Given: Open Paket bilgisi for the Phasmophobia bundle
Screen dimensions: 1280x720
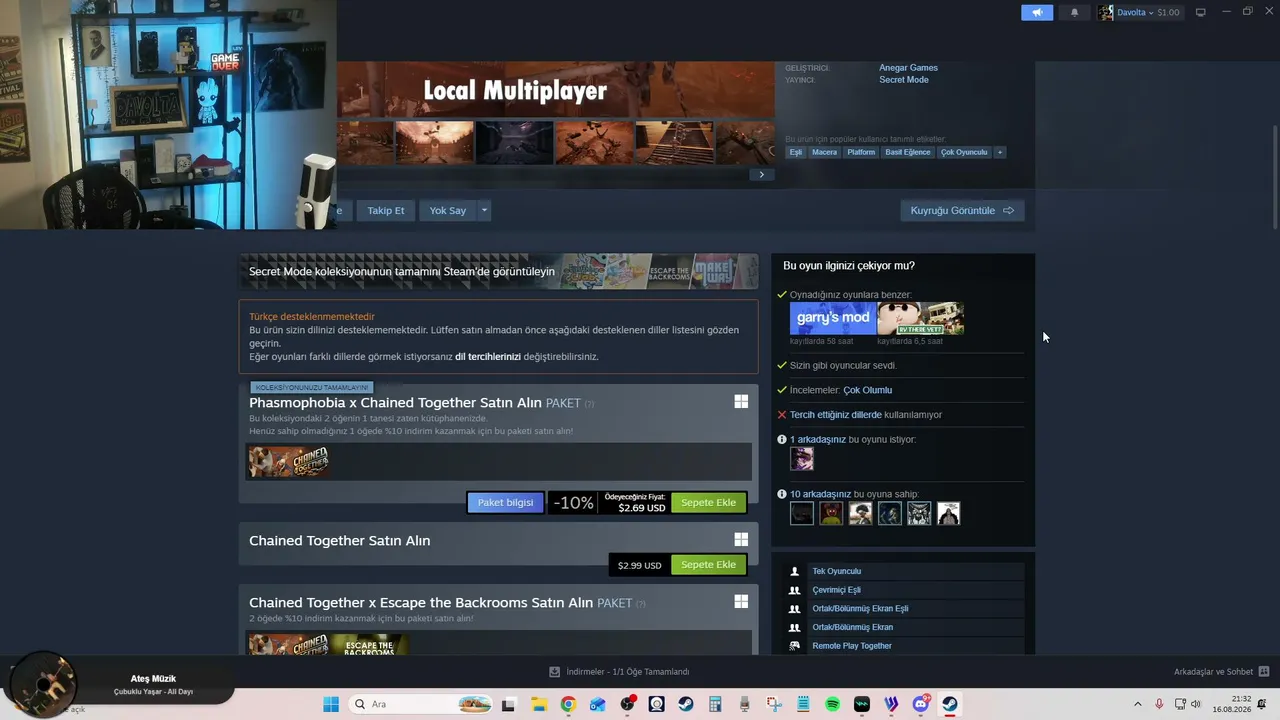Looking at the screenshot, I should coord(505,502).
